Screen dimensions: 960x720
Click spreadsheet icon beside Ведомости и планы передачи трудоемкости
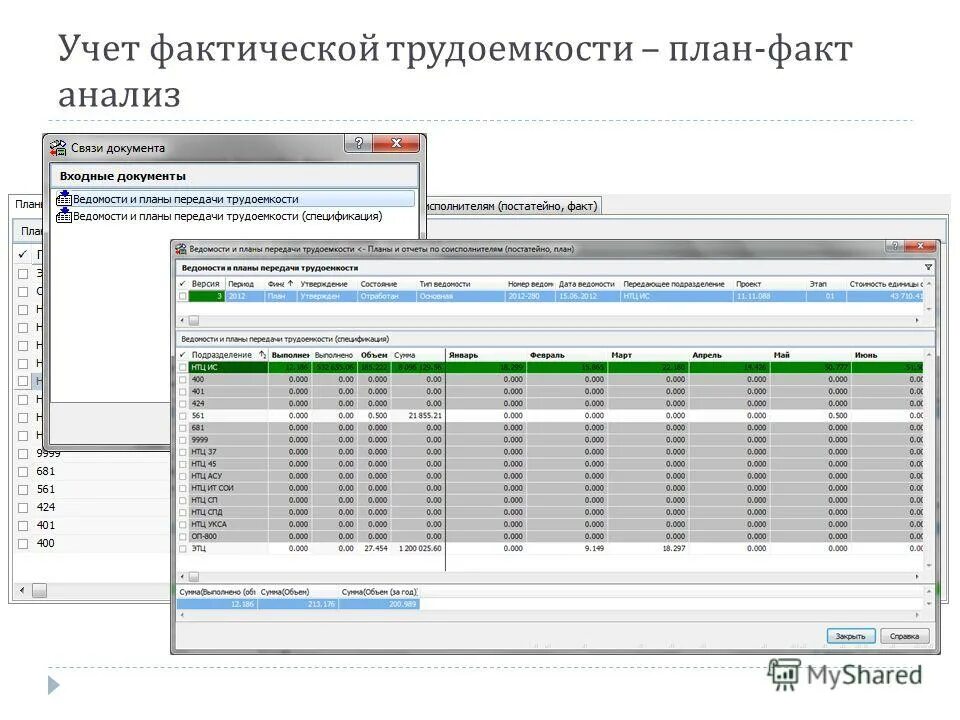(x=65, y=200)
